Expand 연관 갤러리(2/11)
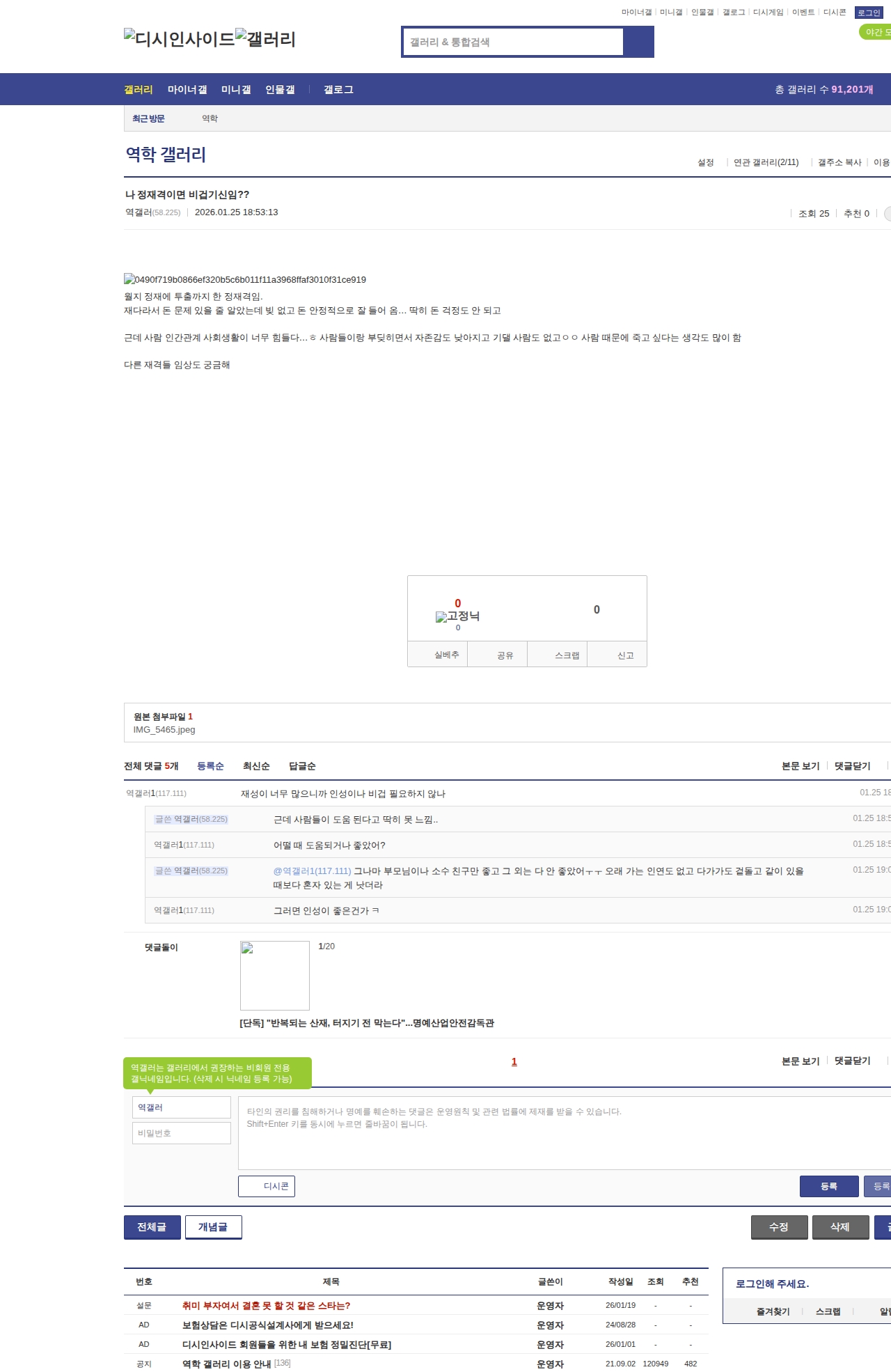The image size is (891, 1372). [x=766, y=162]
